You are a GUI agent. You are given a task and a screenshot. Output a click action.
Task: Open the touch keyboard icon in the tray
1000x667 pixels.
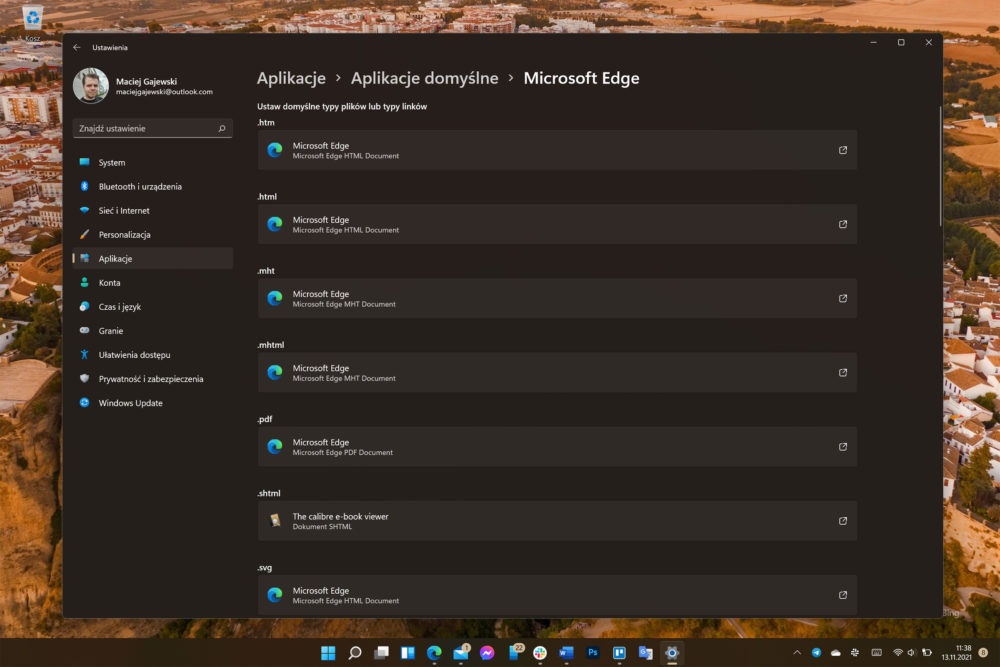877,652
